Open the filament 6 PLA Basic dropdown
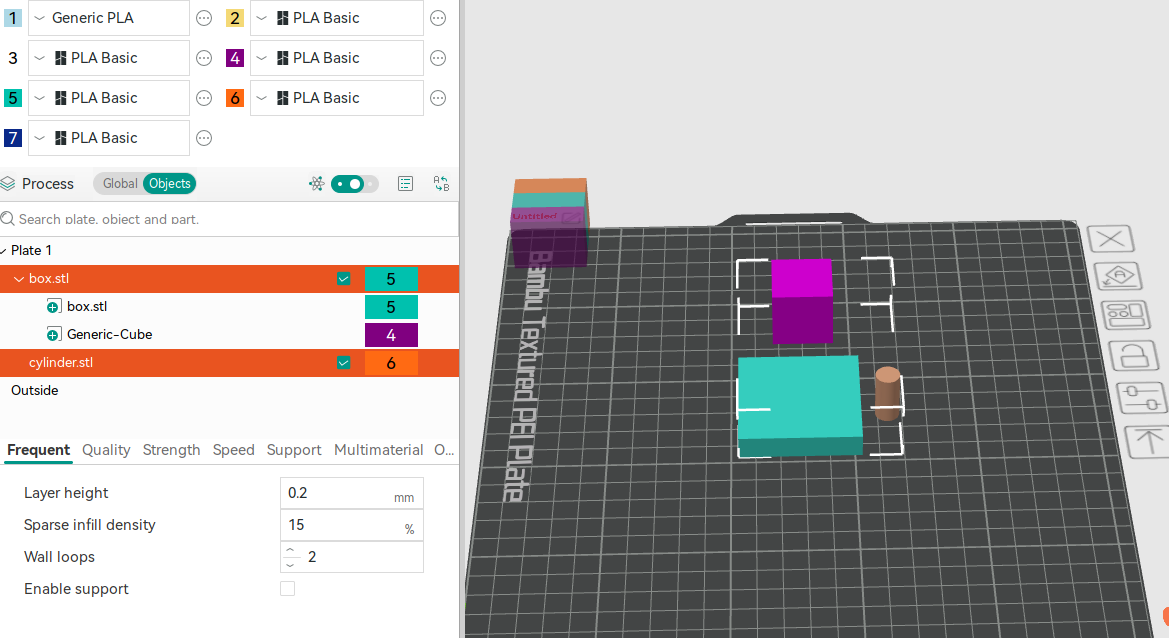Image resolution: width=1169 pixels, height=638 pixels. point(337,98)
